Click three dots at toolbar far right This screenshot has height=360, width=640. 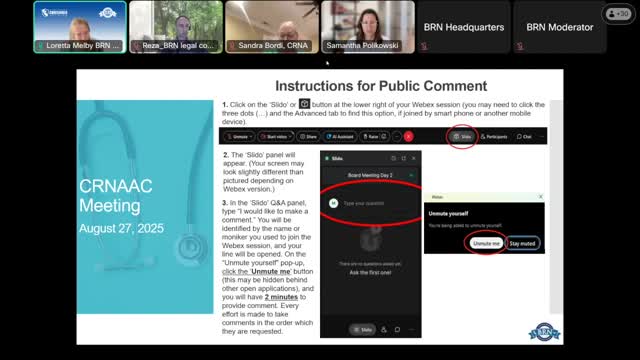tap(542, 137)
